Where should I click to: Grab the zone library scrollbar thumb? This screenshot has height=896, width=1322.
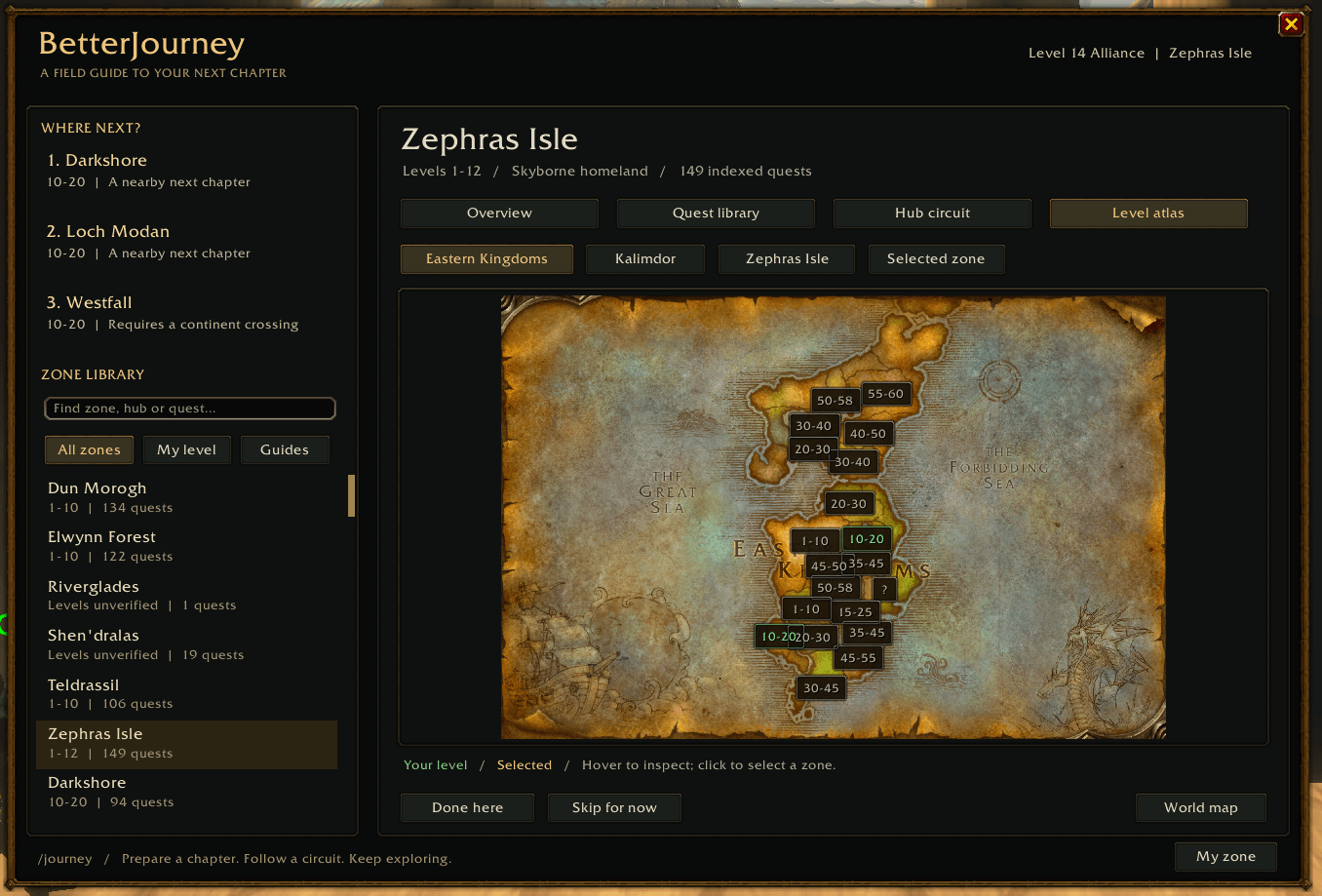[351, 495]
